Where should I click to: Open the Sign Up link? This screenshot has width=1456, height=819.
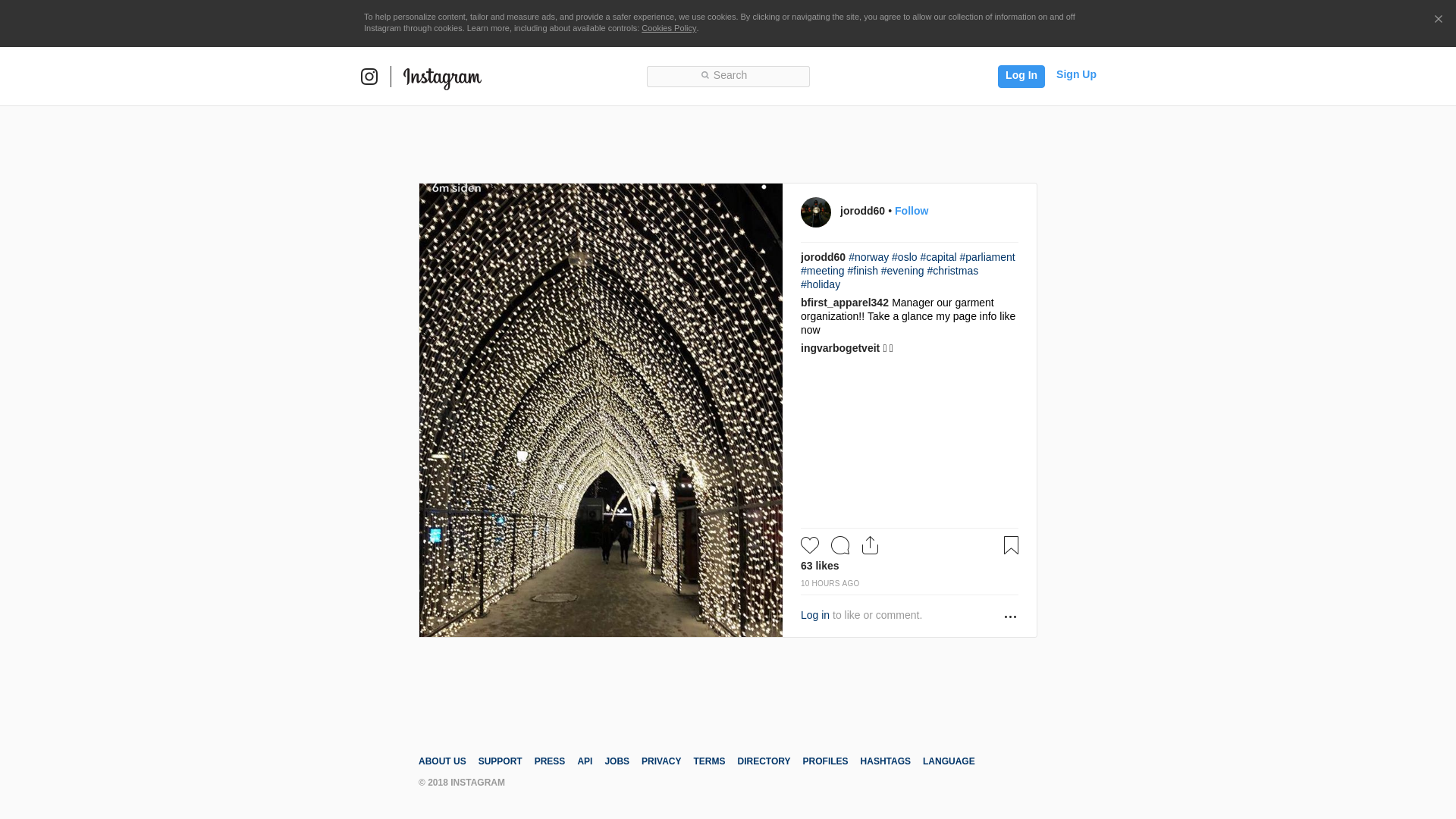[1076, 74]
